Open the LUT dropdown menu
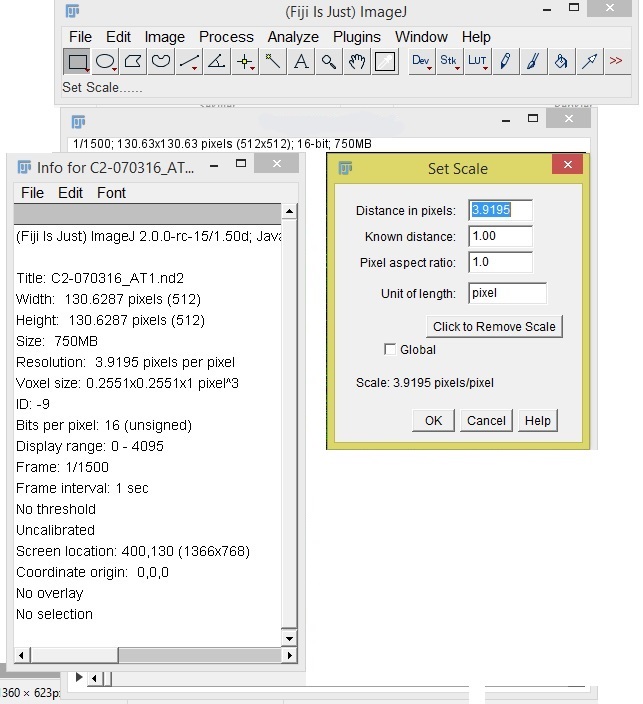 pyautogui.click(x=477, y=62)
